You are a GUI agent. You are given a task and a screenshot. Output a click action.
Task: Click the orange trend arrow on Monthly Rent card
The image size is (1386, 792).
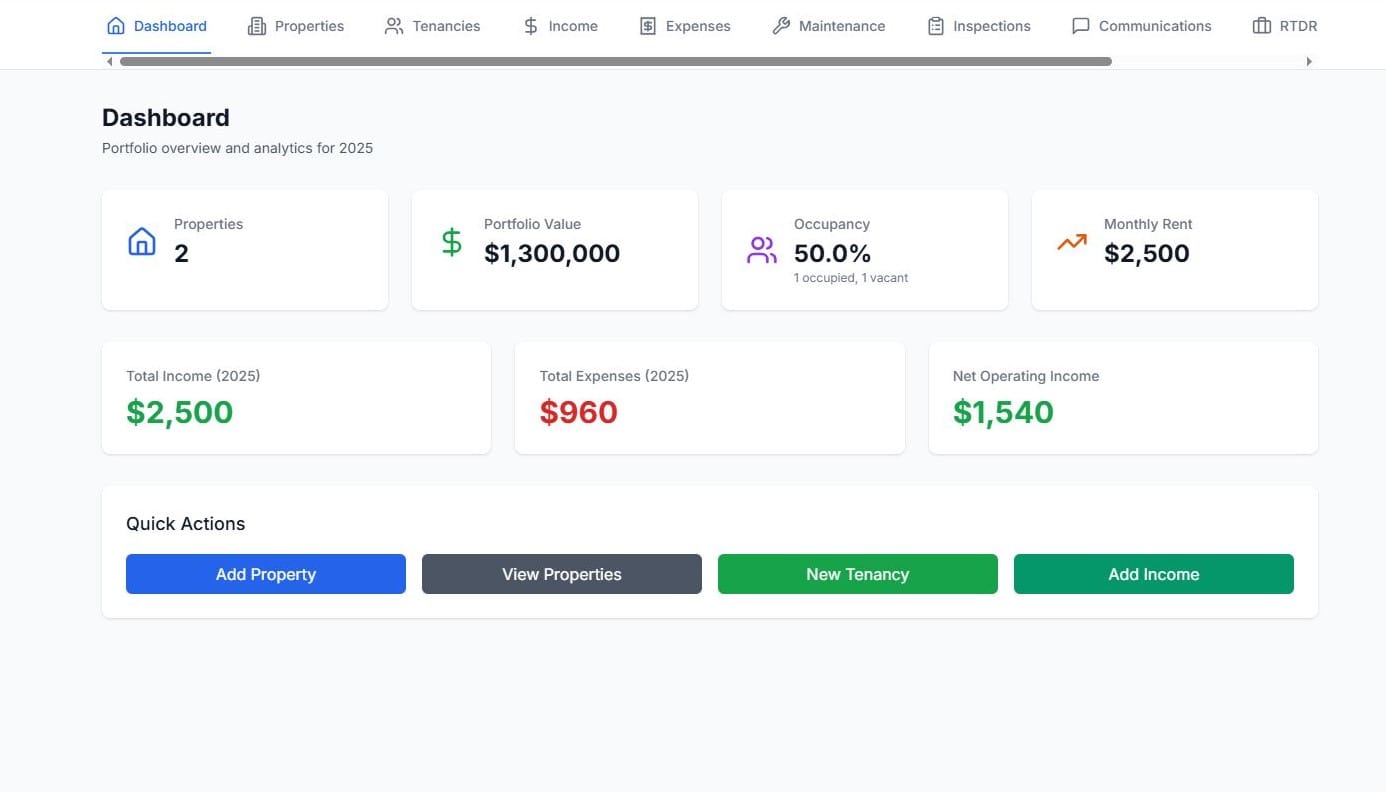[1071, 241]
